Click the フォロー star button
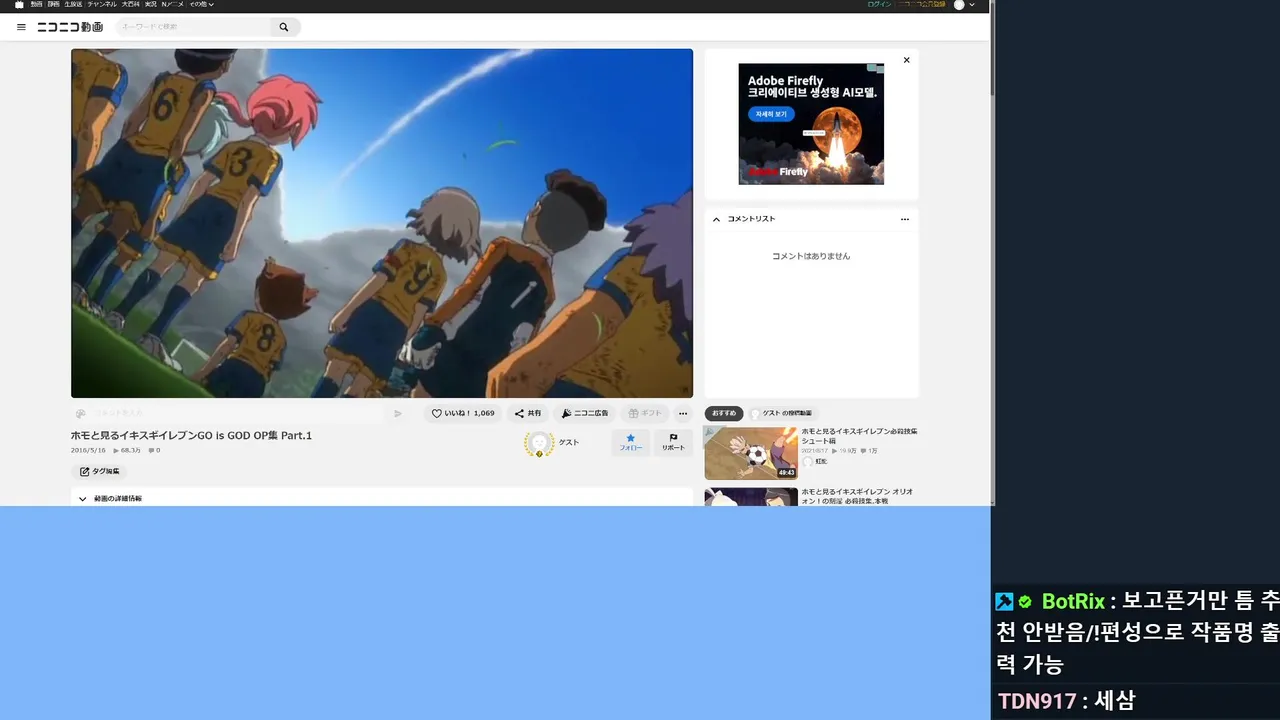The height and width of the screenshot is (720, 1280). (x=631, y=442)
